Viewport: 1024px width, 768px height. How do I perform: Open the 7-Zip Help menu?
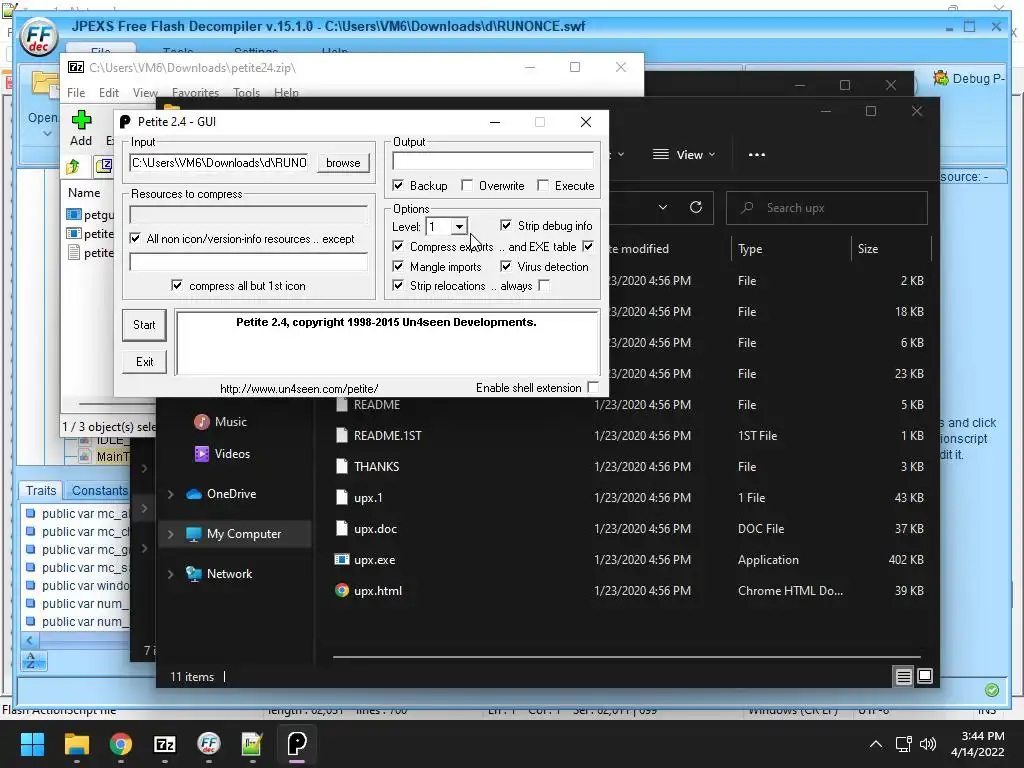(x=286, y=93)
